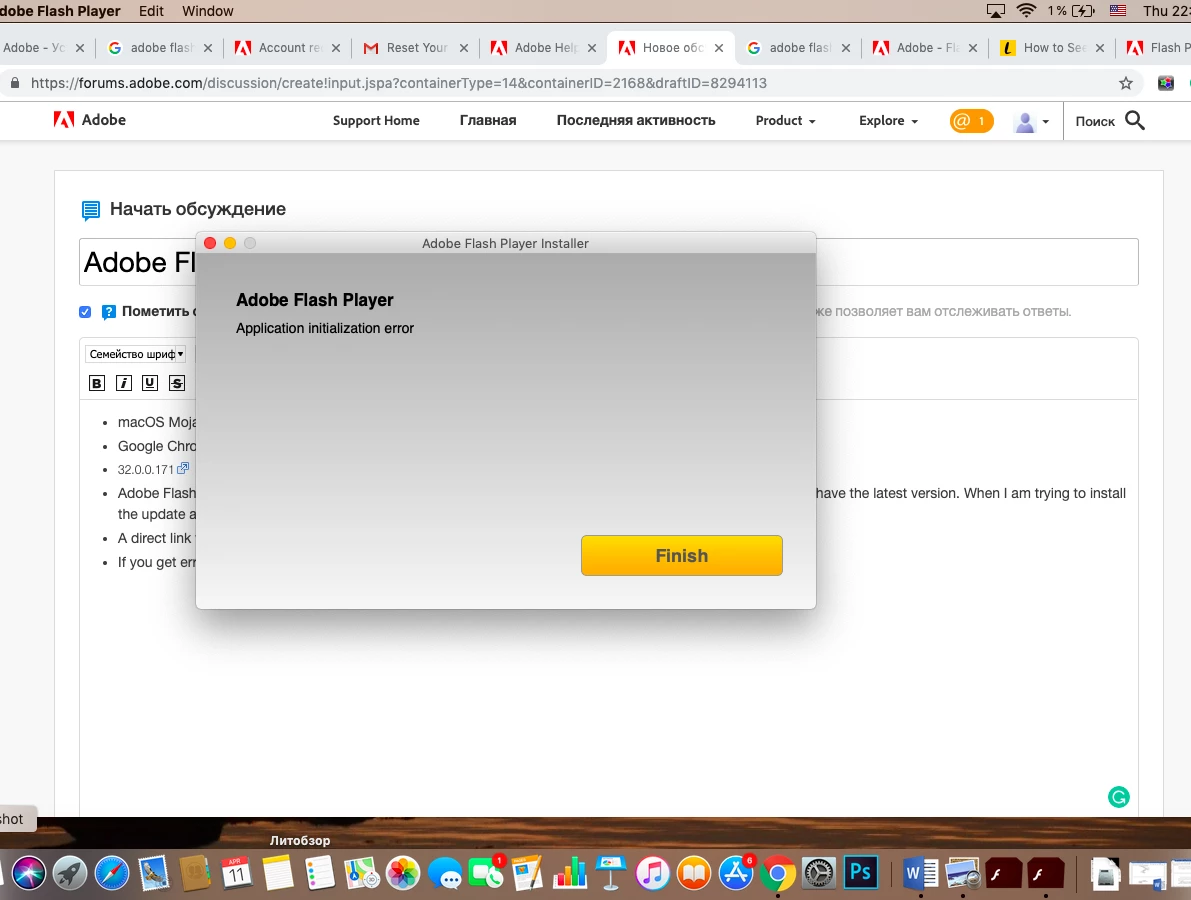Open iBooks orange icon in dock
Viewport: 1191px width, 900px height.
(694, 873)
